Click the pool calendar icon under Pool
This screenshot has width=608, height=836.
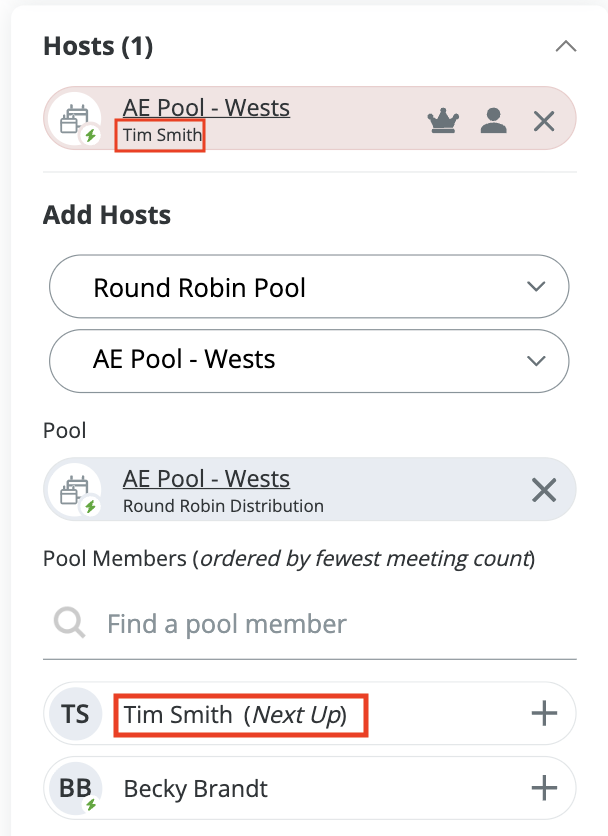tap(75, 491)
